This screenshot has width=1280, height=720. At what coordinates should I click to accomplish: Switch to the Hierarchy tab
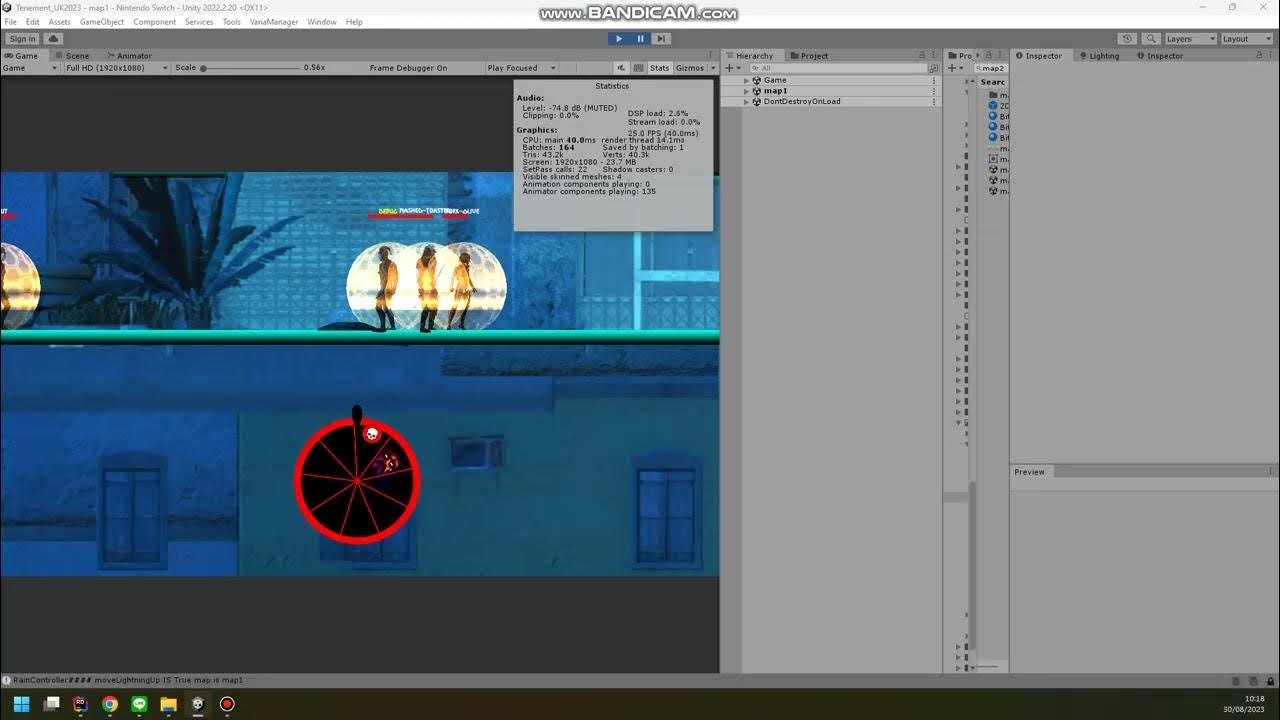750,56
